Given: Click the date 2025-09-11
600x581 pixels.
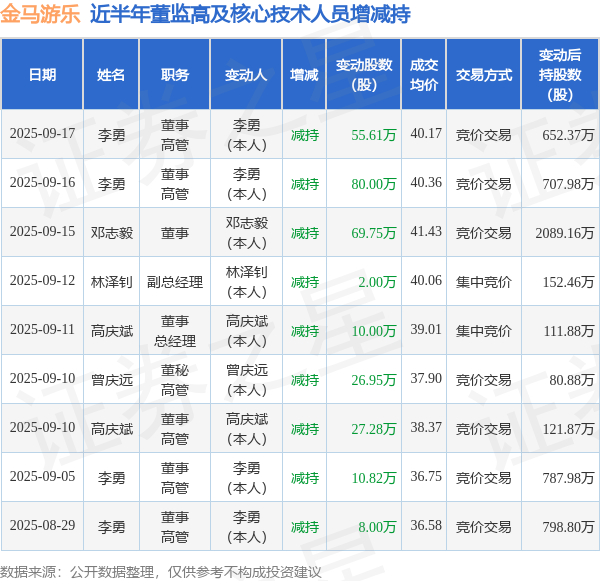Looking at the screenshot, I should (x=42, y=330).
